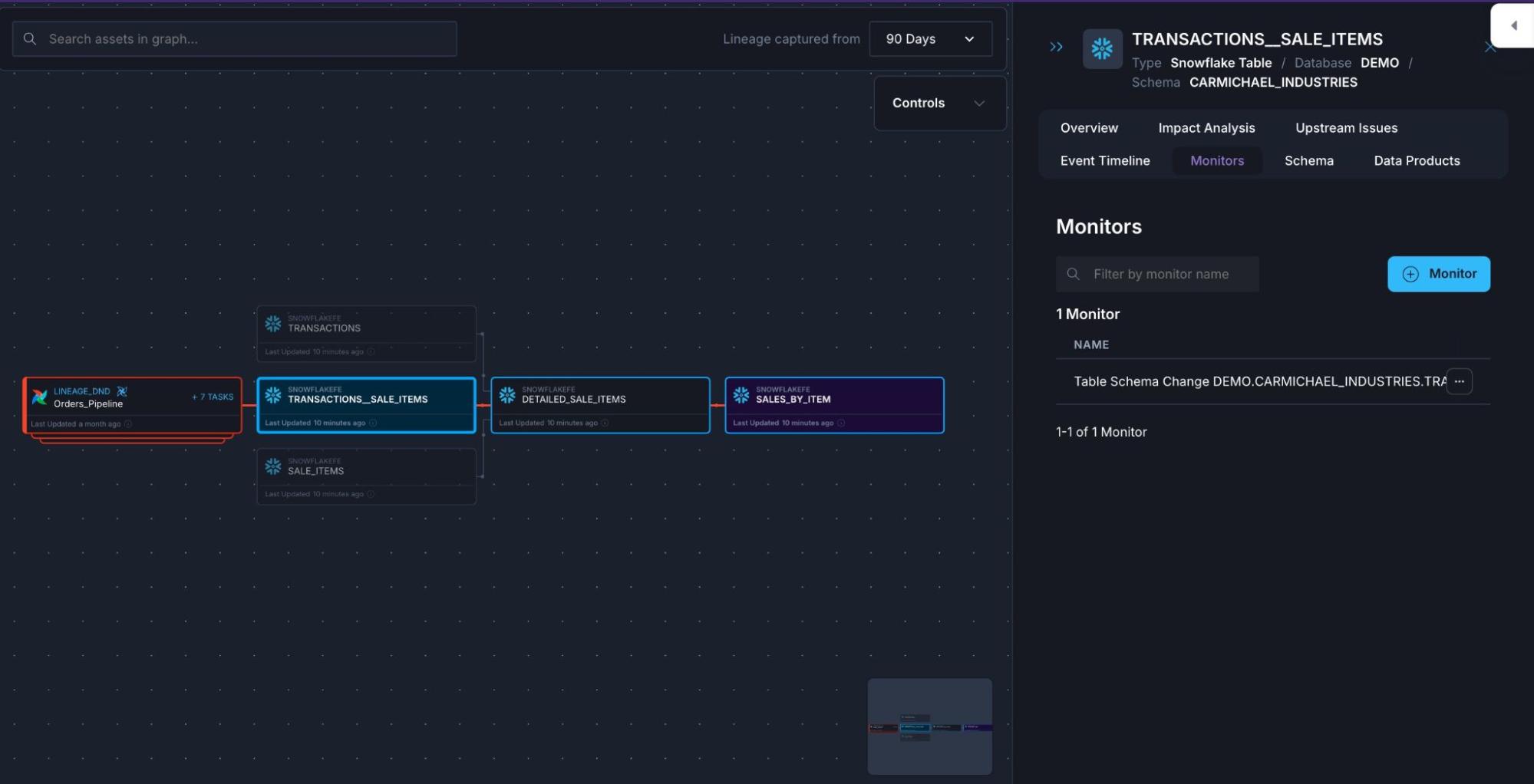Click the Airflow pinwheel icon on Orders_Pipeline
1534x784 pixels.
(x=40, y=397)
